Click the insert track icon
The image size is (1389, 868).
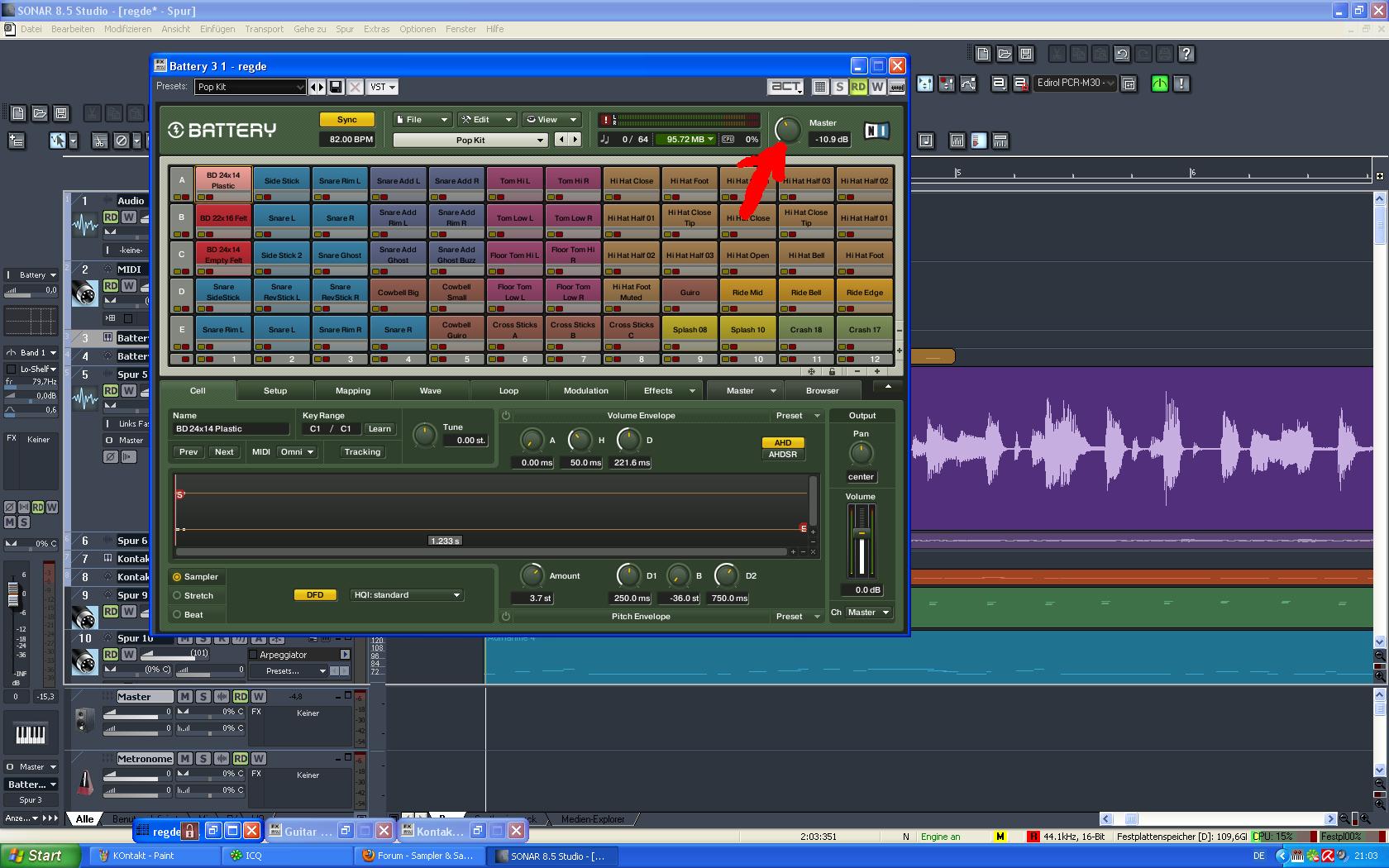(x=17, y=141)
